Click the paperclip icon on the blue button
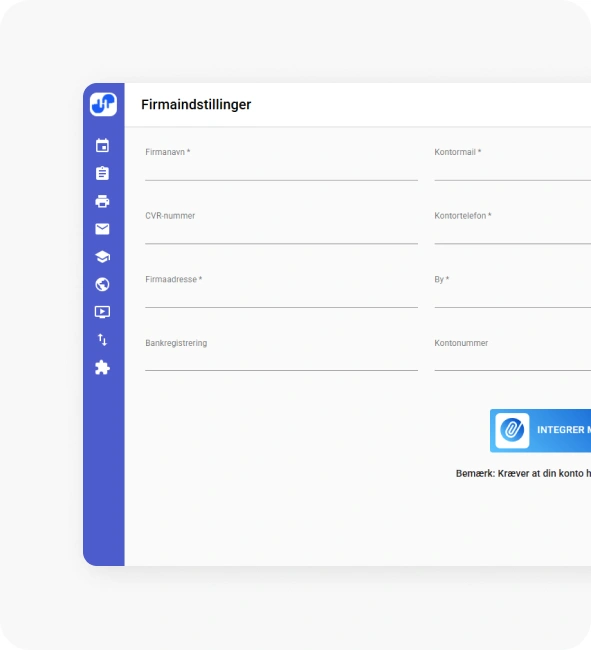591x650 pixels. click(x=512, y=430)
